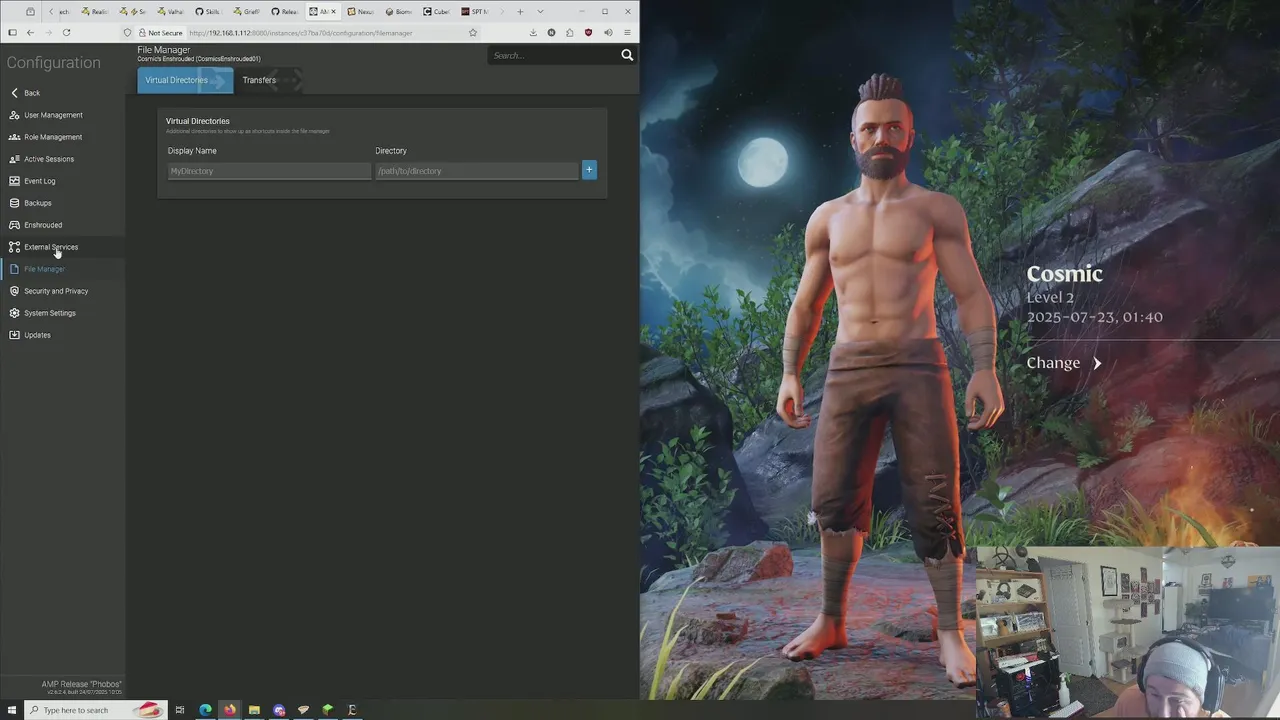
Task: Switch to Transfers tab
Action: click(268, 80)
